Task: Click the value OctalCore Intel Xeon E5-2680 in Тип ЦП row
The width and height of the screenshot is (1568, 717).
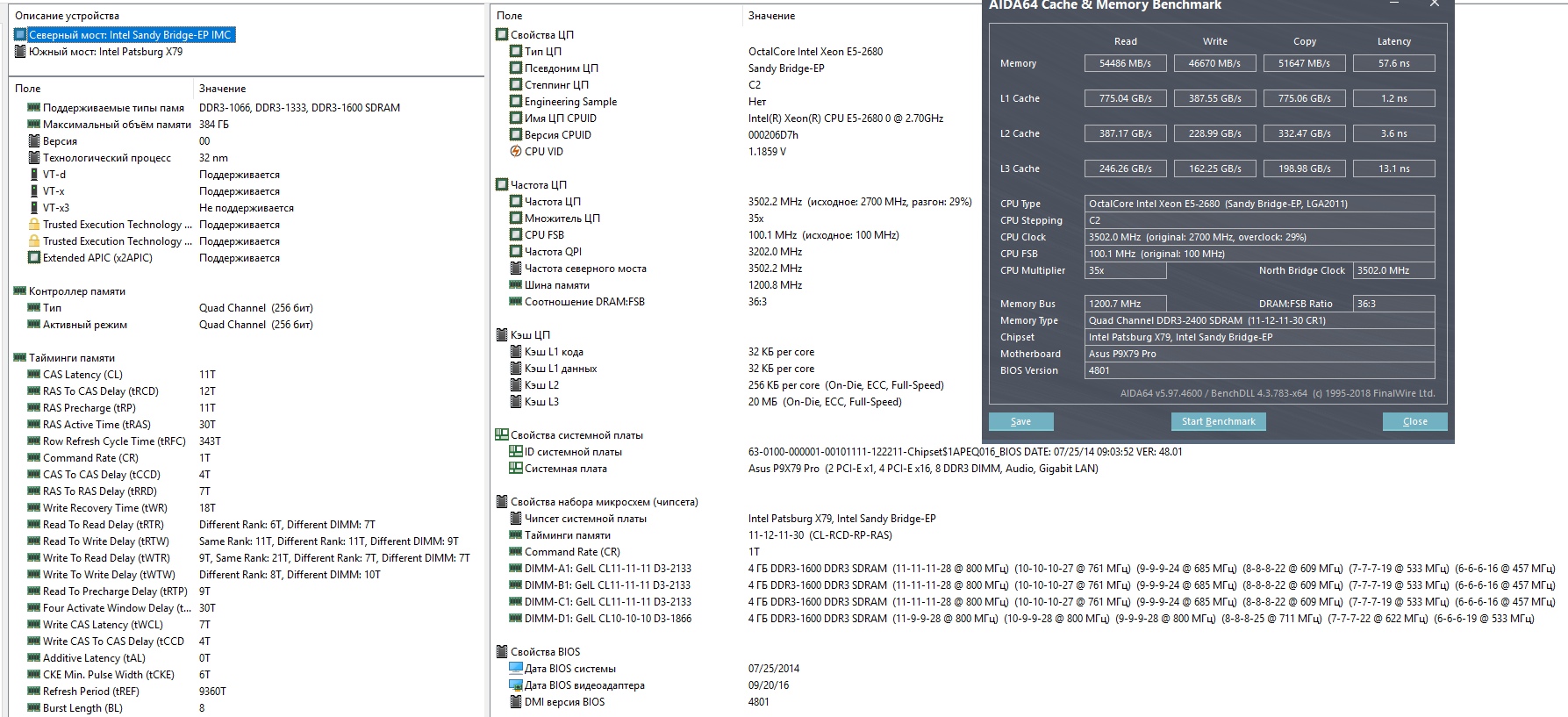Action: 815,52
